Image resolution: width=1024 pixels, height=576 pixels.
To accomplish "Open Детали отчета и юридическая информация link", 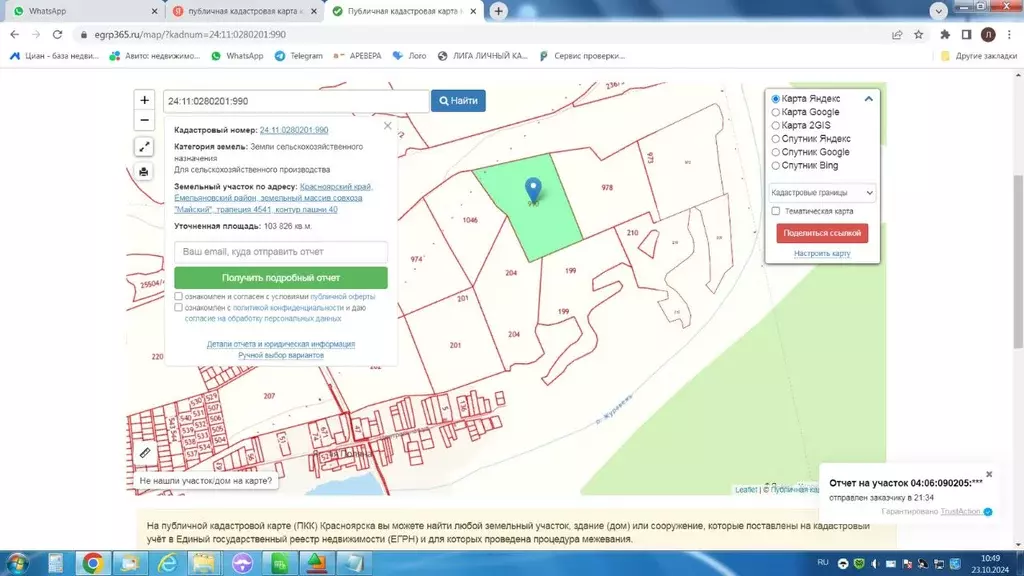I will 281,344.
